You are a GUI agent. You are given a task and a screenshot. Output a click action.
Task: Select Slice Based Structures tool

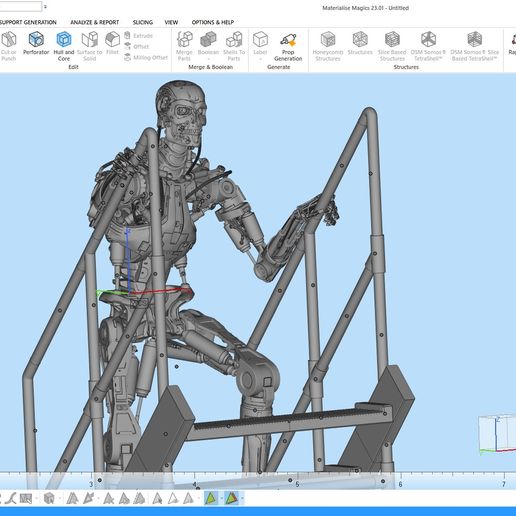[x=392, y=46]
